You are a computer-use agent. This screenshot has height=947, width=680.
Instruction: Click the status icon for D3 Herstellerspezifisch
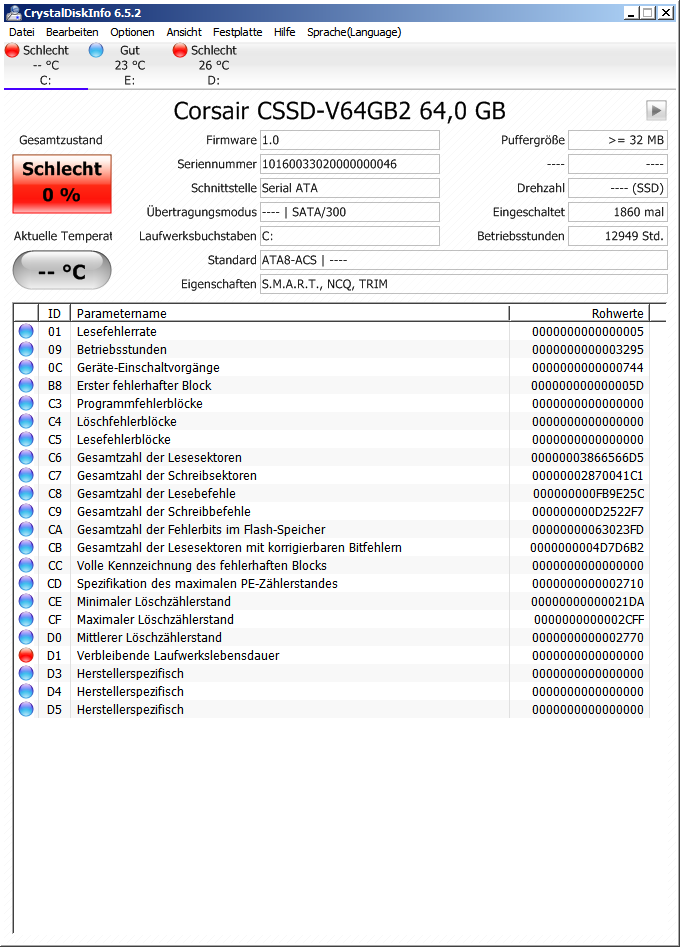26,673
